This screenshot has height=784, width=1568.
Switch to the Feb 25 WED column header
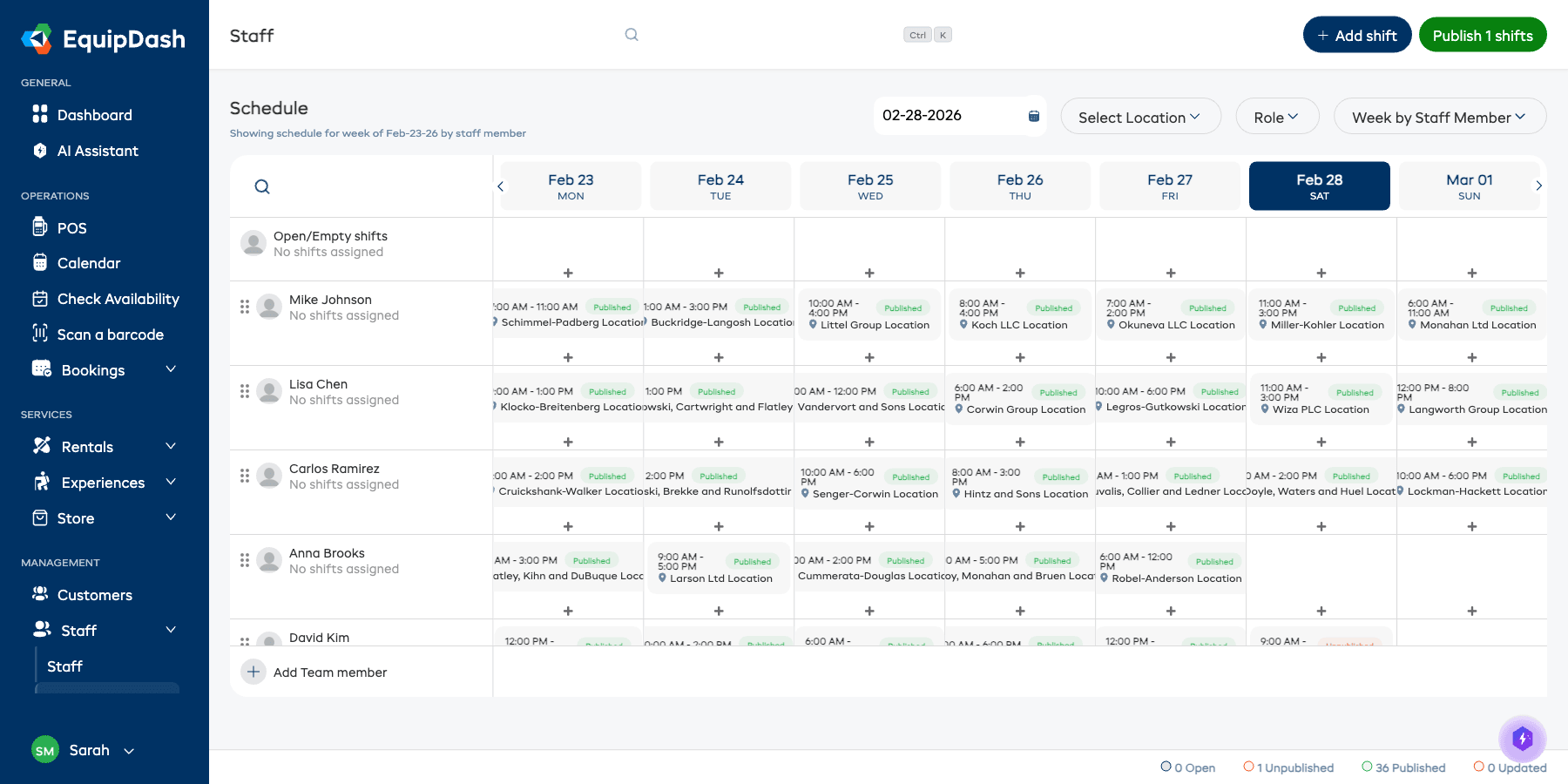point(869,186)
